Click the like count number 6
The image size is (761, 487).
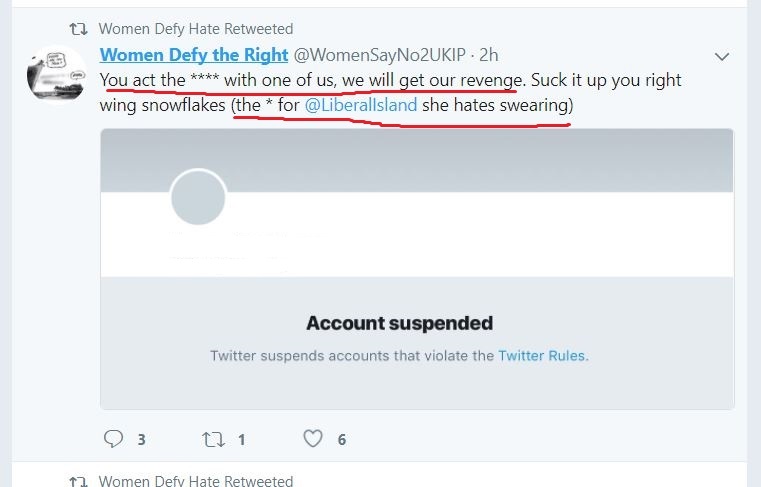(x=341, y=439)
